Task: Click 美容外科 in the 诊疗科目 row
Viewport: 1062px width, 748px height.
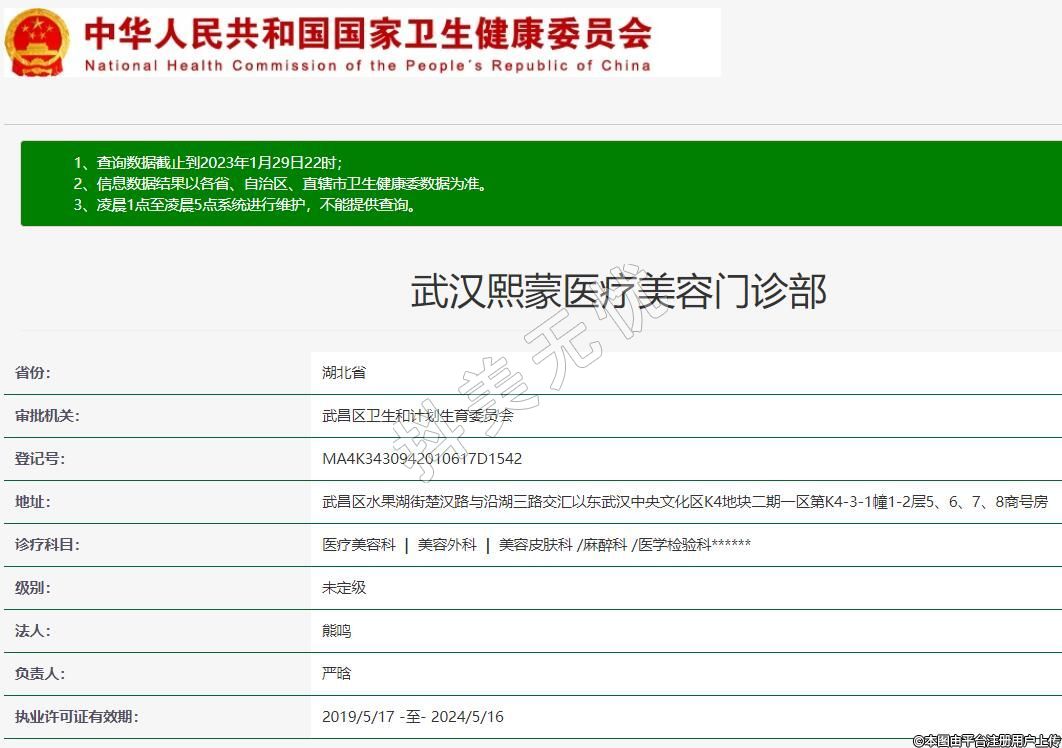Action: click(447, 545)
